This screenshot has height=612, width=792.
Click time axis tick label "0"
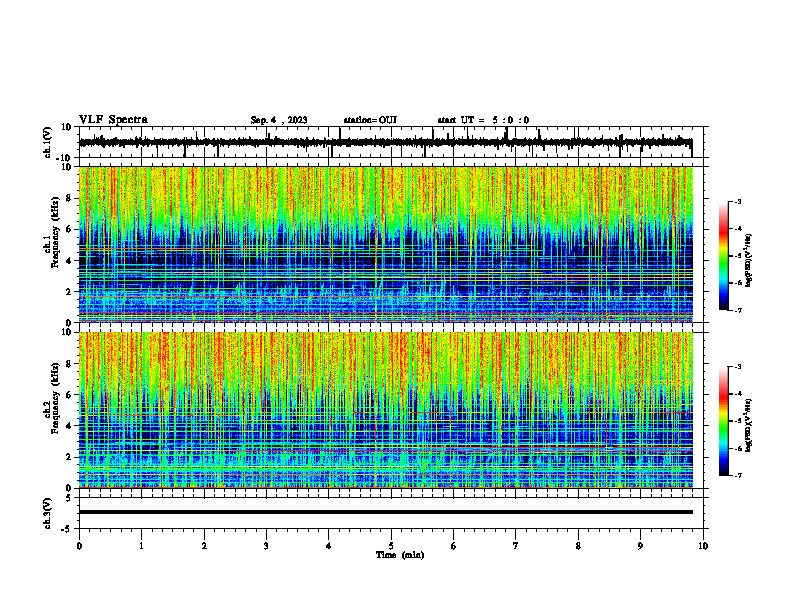coord(79,546)
